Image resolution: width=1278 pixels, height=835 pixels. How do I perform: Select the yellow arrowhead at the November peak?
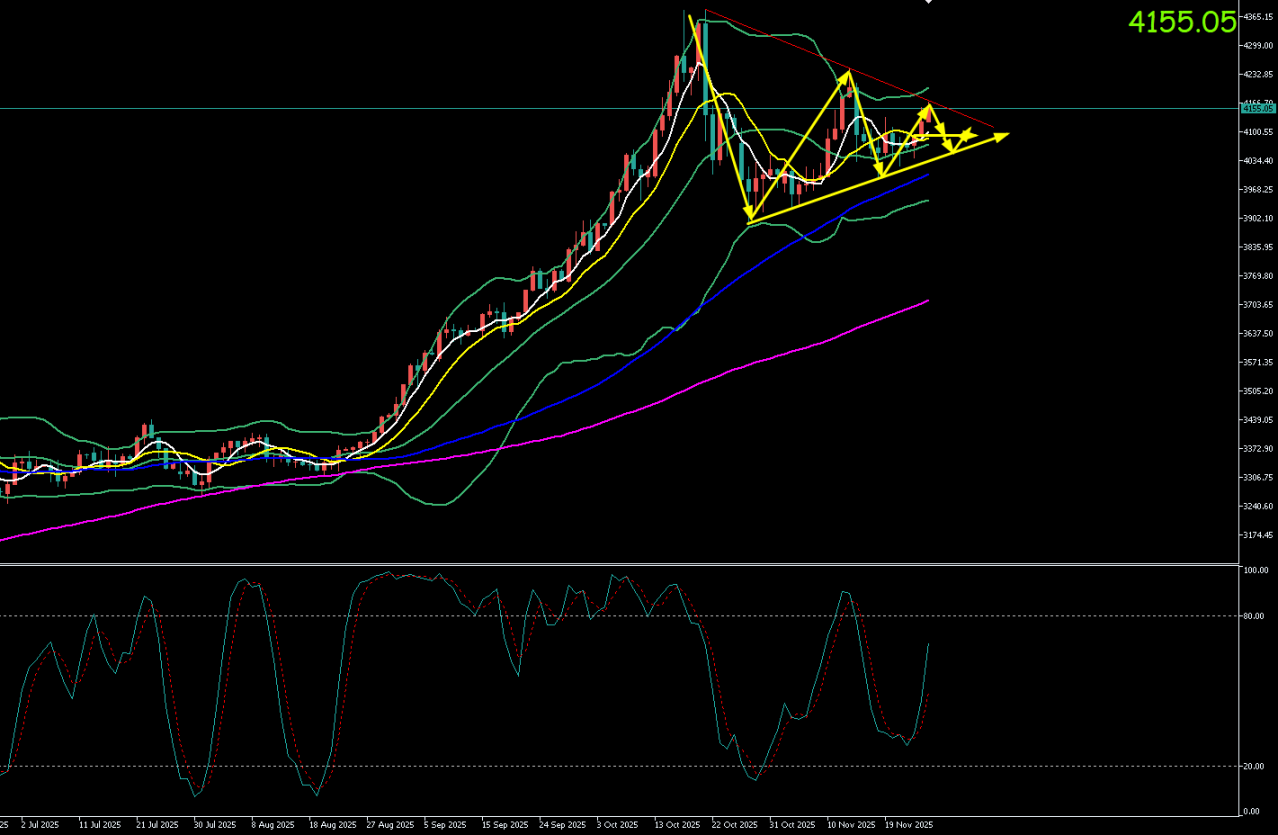[847, 74]
